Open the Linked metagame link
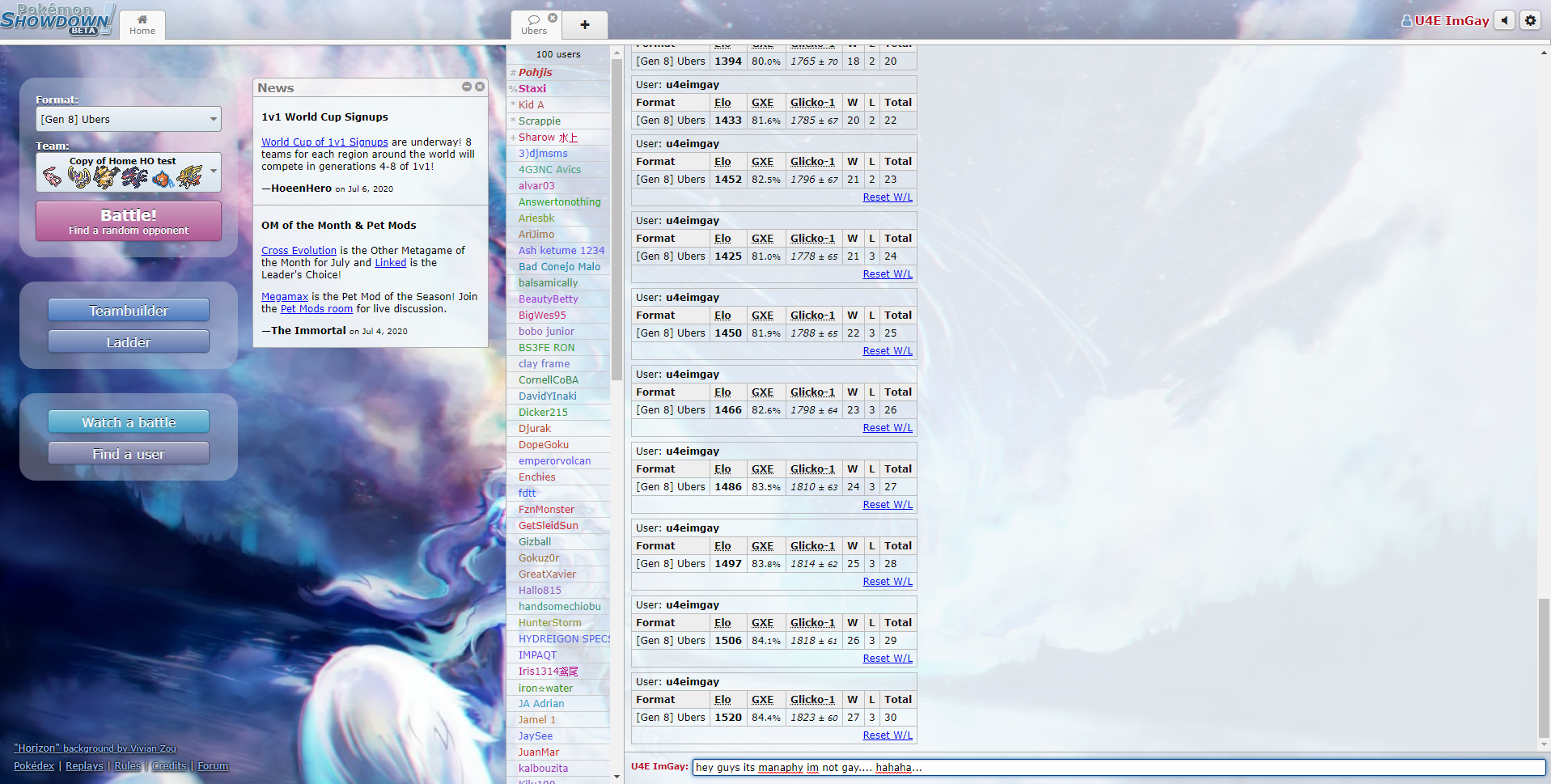This screenshot has width=1551, height=784. pos(390,262)
